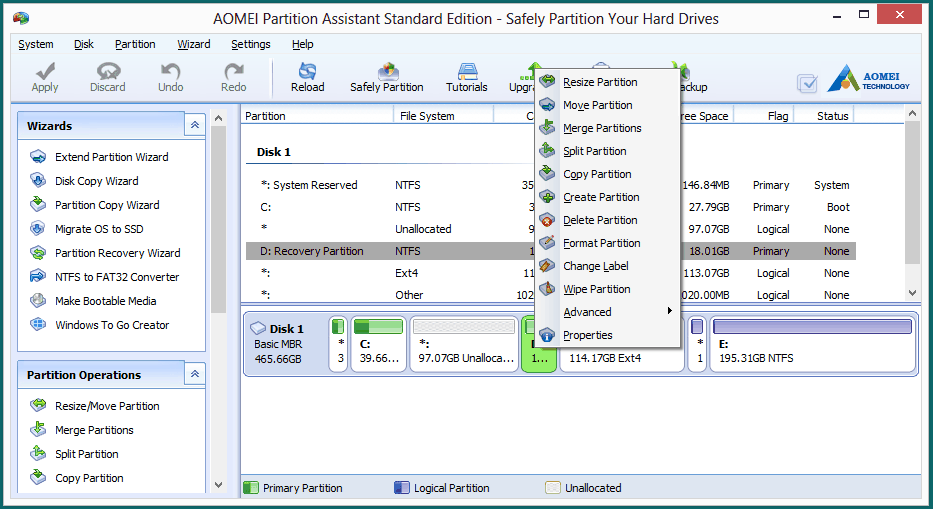Click the Undo arrow icon
Viewport: 933px width, 509px height.
170,71
